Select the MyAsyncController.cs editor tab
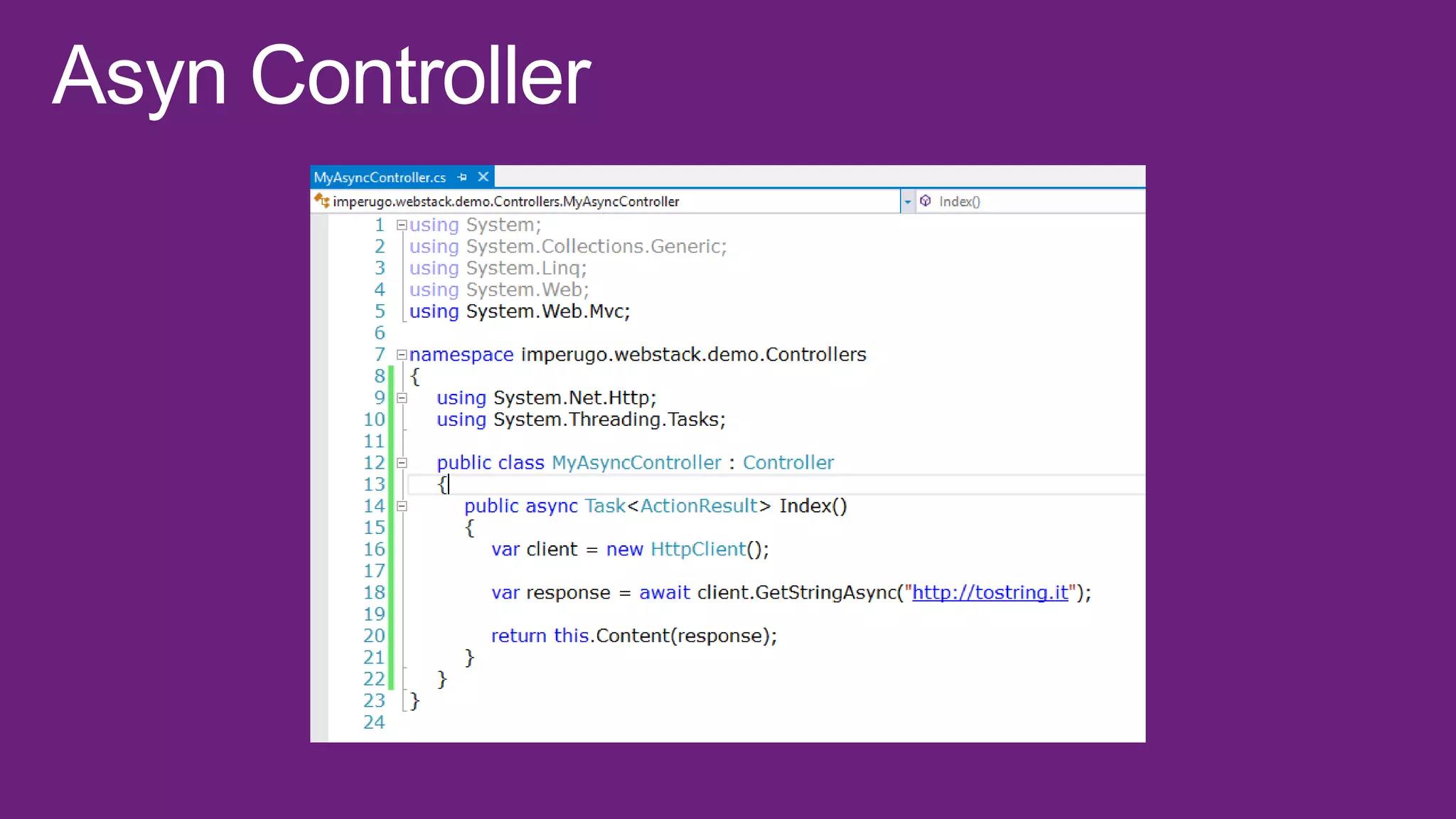The height and width of the screenshot is (819, 1456). [x=380, y=178]
